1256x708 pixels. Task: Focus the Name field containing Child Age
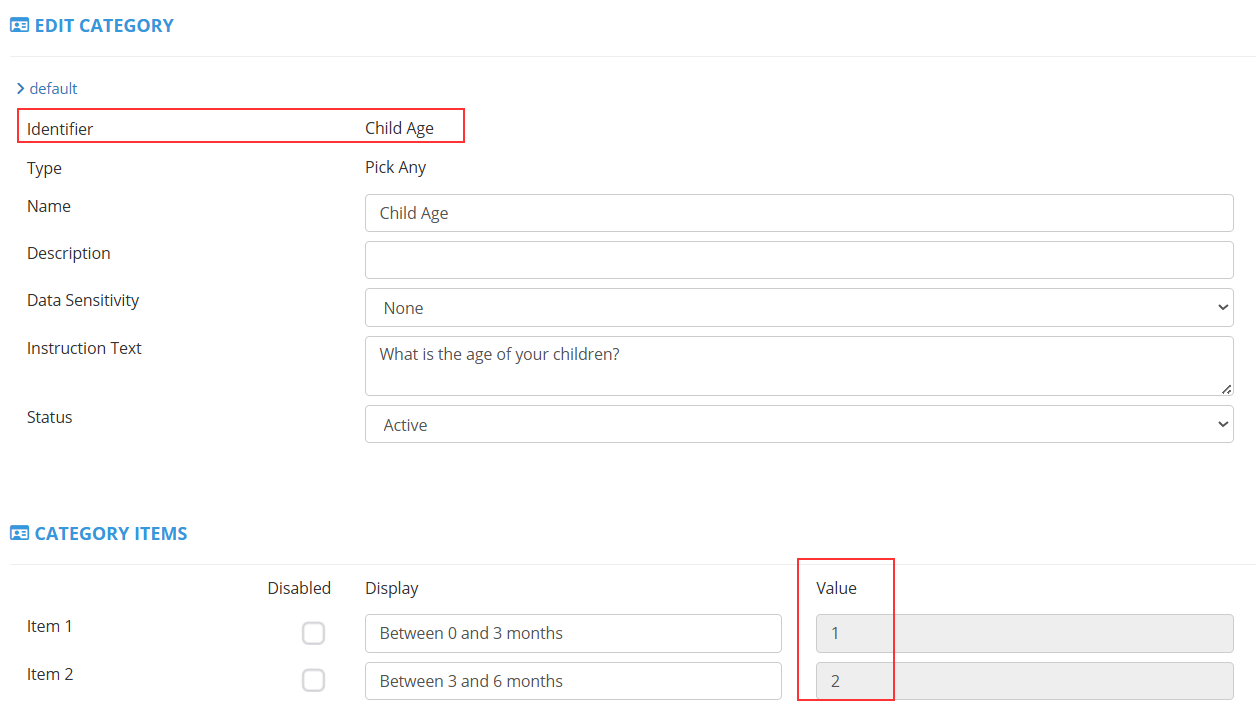tap(798, 213)
